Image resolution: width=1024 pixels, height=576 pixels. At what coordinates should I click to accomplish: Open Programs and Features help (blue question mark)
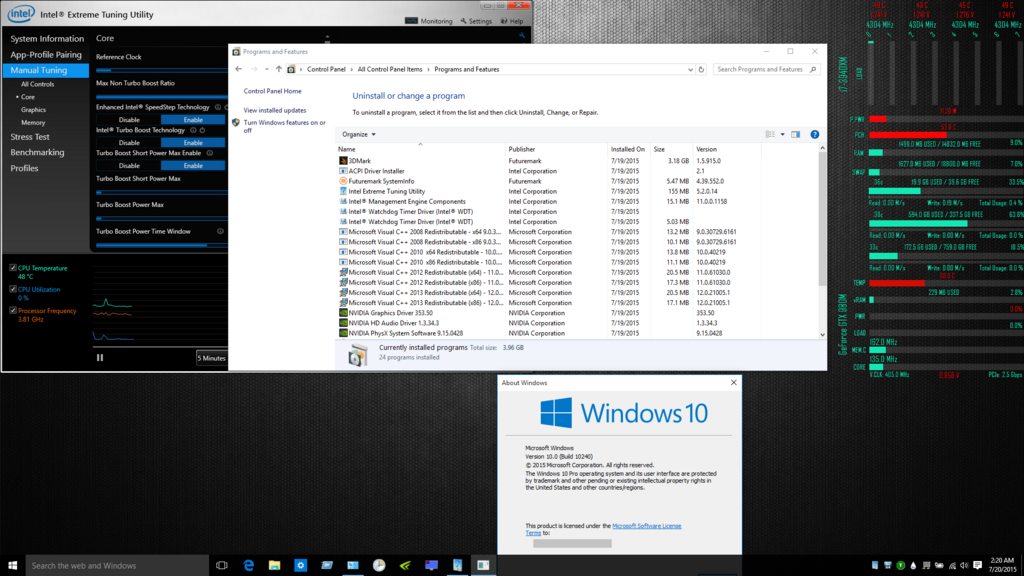point(814,135)
